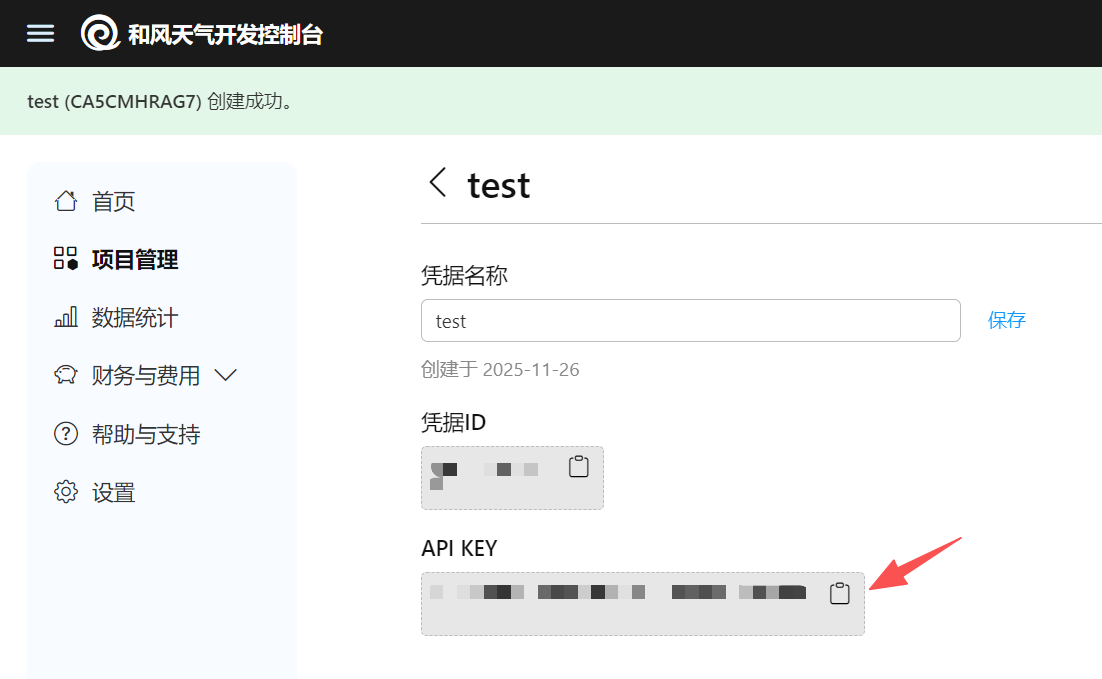Click the masked 凭据ID value box
1102x679 pixels.
(512, 478)
